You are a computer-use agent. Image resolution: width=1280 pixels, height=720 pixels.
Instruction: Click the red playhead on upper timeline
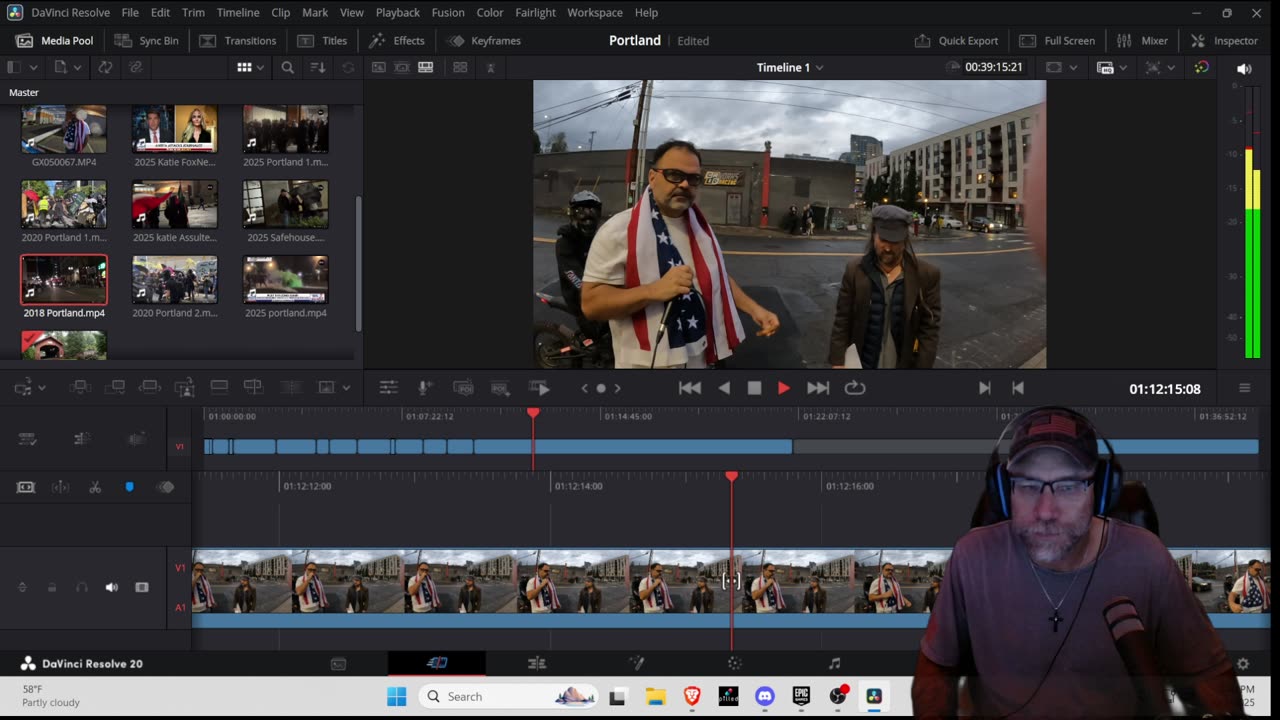point(533,413)
